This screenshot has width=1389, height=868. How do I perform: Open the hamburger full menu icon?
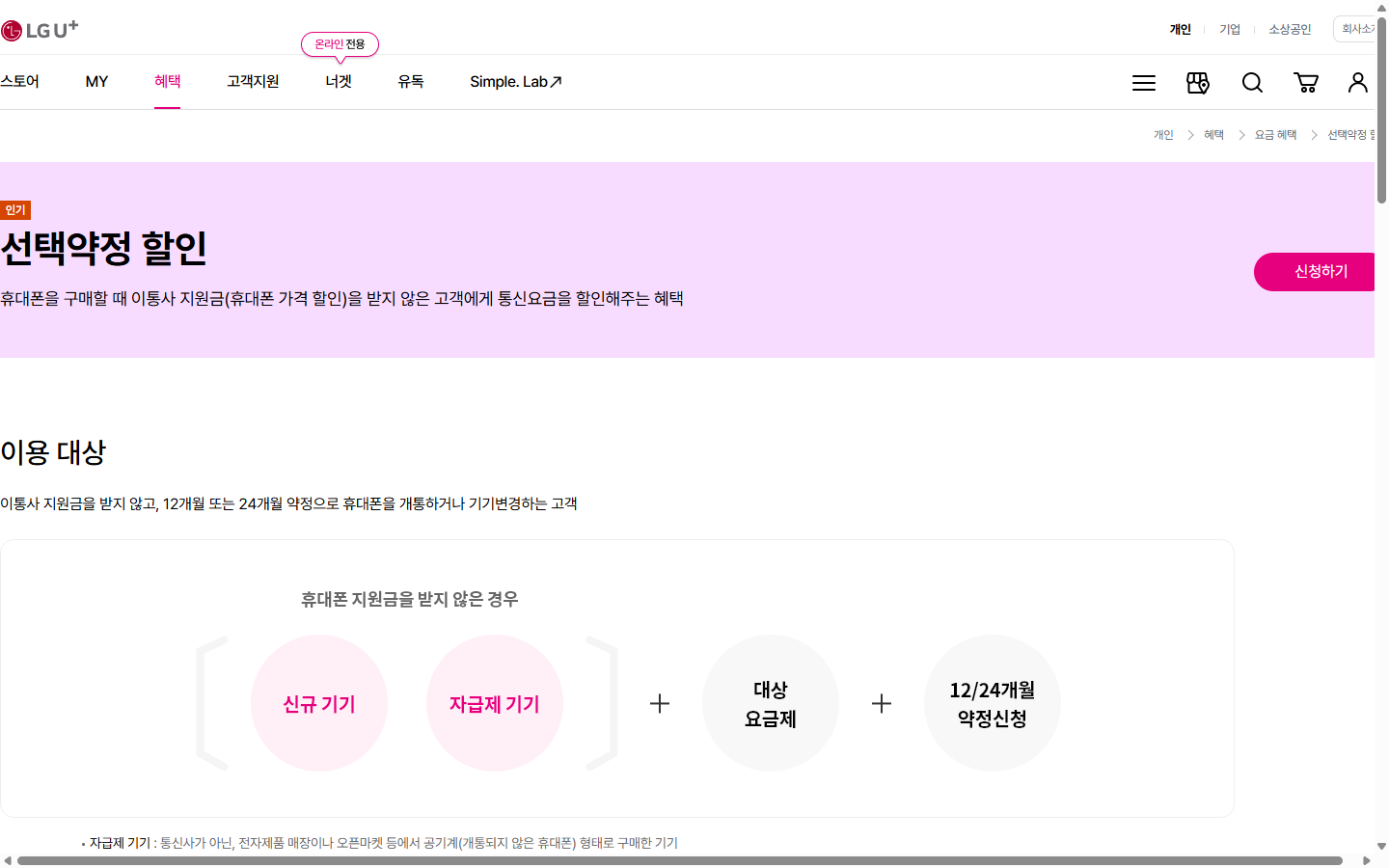[1144, 83]
